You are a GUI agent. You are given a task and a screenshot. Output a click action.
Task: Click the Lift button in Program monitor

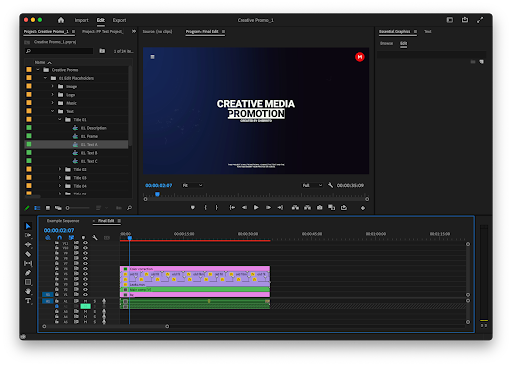click(x=295, y=207)
